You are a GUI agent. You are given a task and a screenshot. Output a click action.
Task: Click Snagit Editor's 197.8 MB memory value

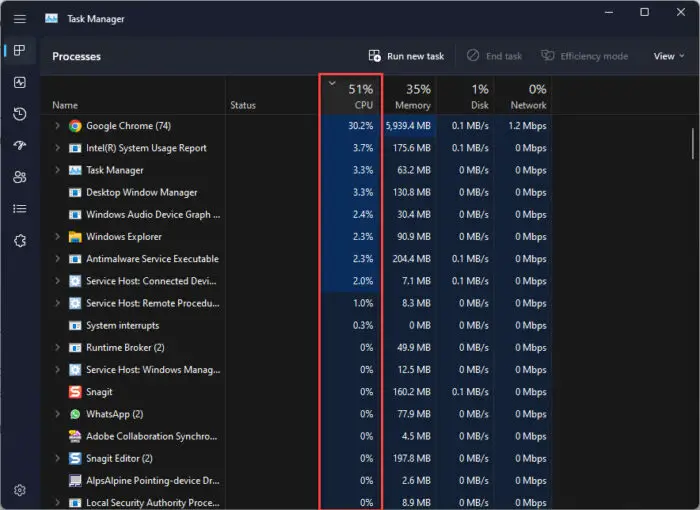pyautogui.click(x=412, y=458)
